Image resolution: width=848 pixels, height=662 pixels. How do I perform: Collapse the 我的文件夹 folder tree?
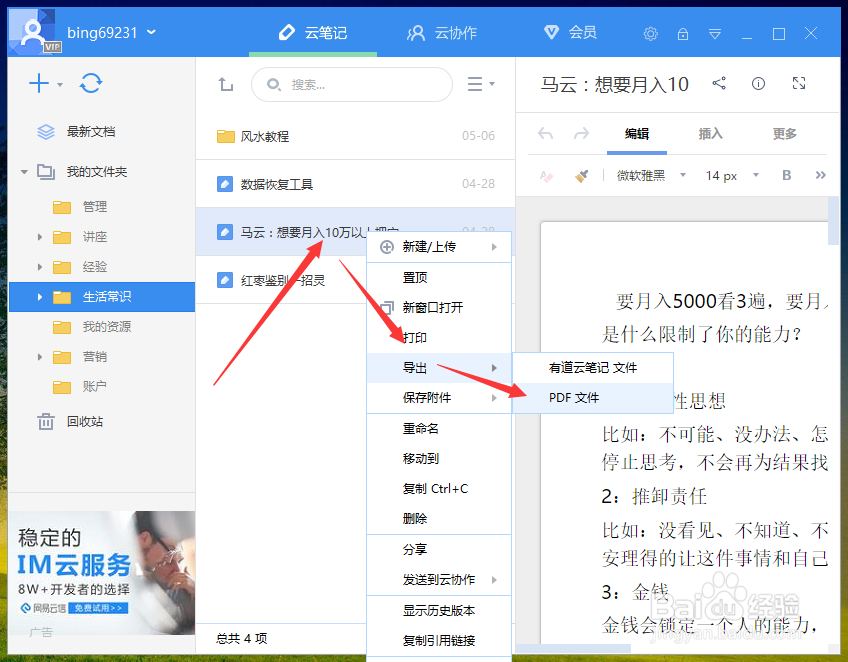point(22,171)
